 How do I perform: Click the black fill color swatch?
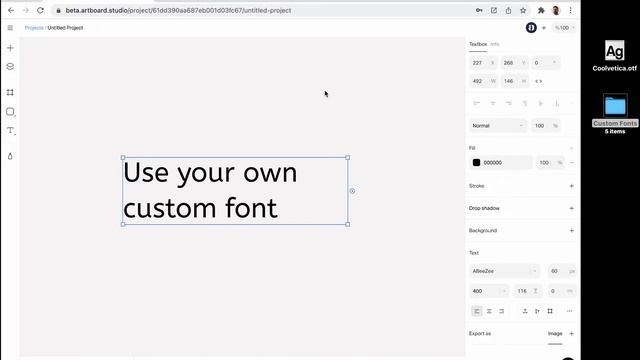pyautogui.click(x=476, y=162)
